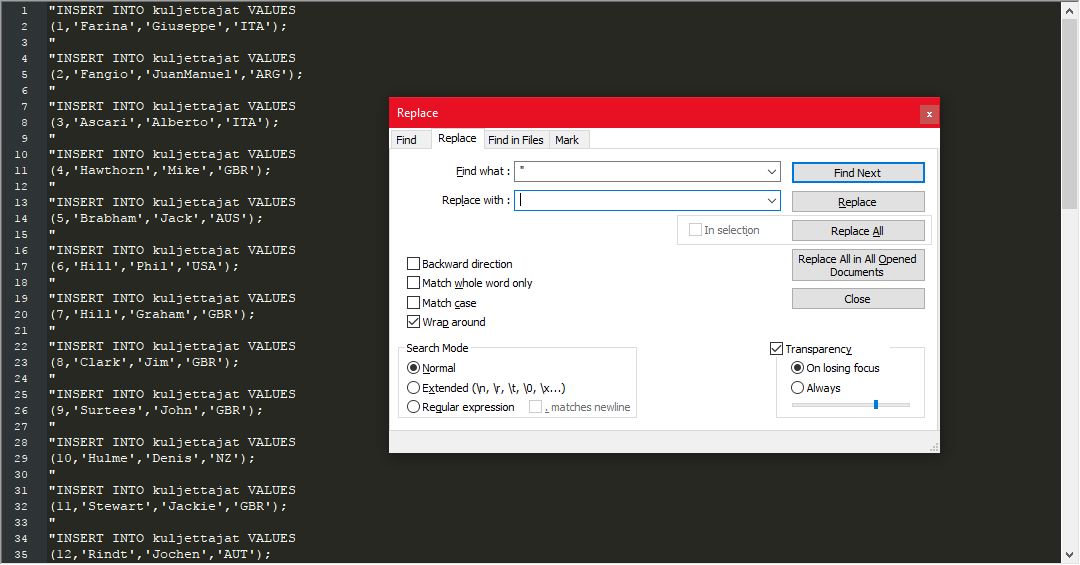1080x565 pixels.
Task: Uncheck the Wrap around checkbox
Action: tap(414, 322)
